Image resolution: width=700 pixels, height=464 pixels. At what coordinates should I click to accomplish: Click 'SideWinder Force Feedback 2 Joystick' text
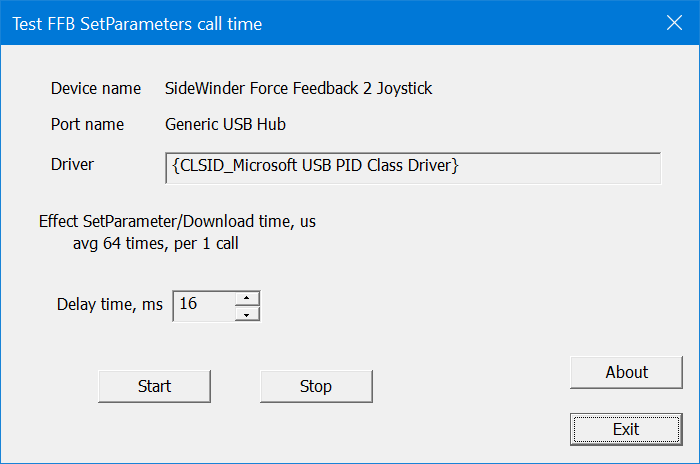[298, 88]
